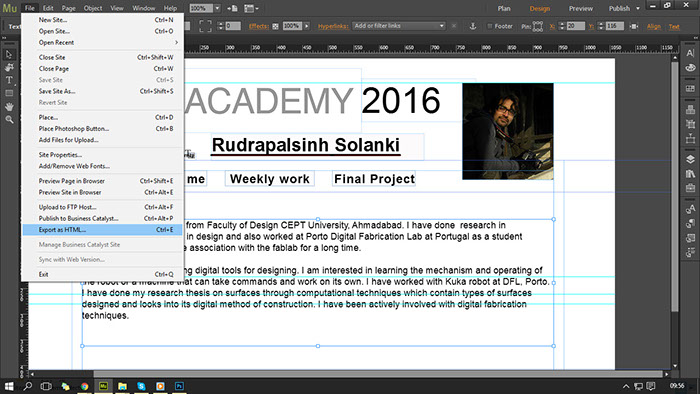Click the anchor link icon
Viewport: 700px width, 394px height.
[x=472, y=26]
